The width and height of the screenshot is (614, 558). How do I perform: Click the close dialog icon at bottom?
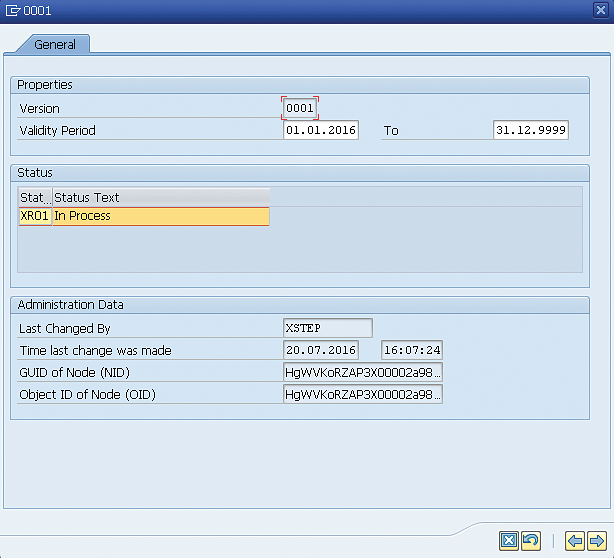click(x=509, y=541)
